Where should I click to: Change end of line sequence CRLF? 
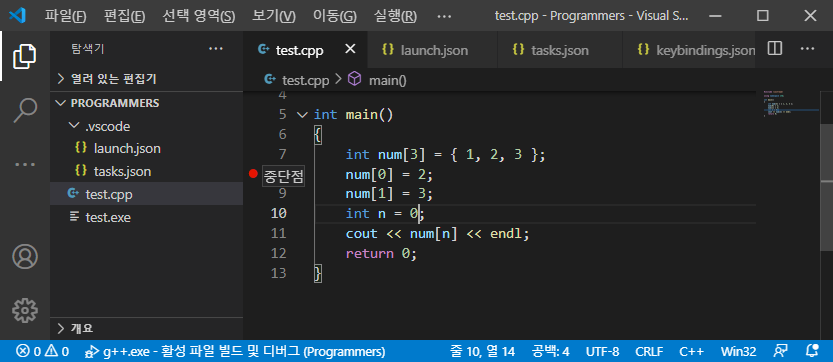(x=649, y=351)
